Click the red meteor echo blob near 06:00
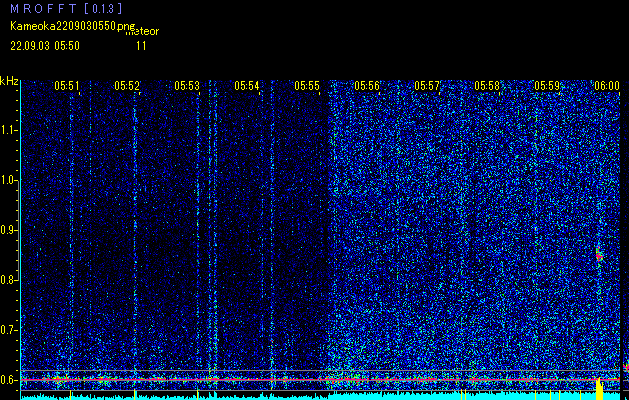The height and width of the screenshot is (400, 629). click(599, 254)
